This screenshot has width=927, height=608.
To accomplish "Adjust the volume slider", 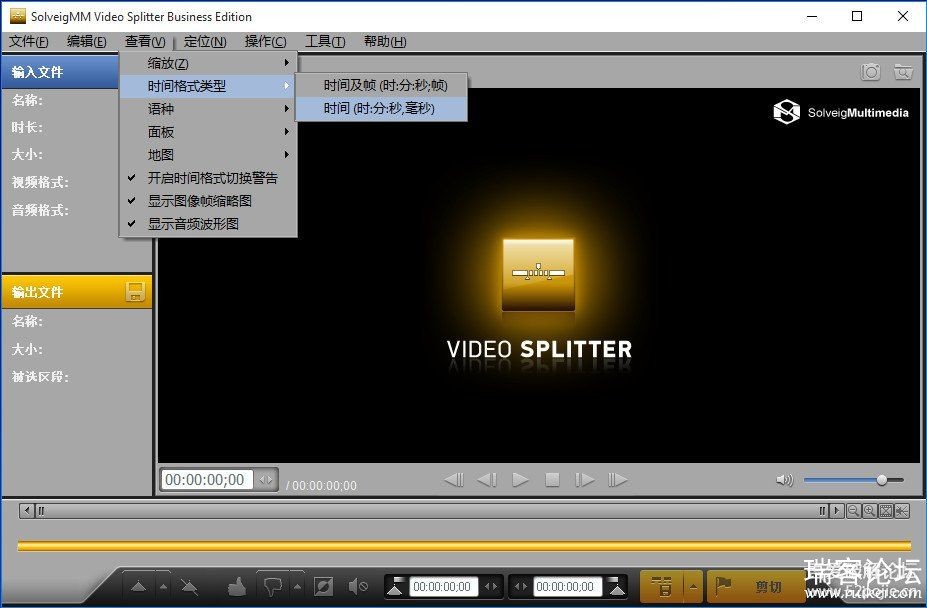I will click(854, 480).
